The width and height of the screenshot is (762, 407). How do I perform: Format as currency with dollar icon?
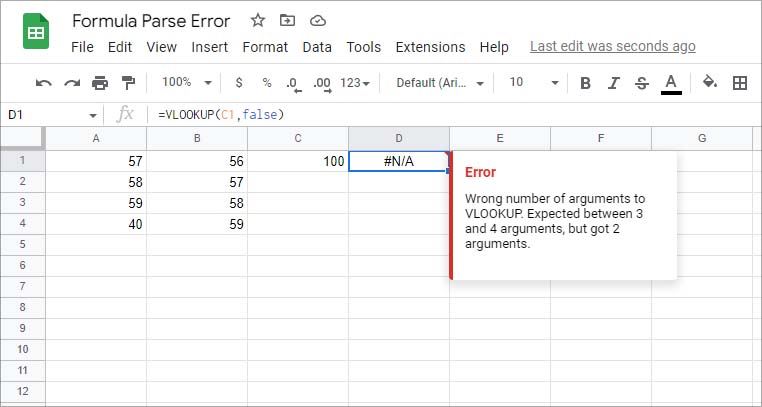[x=239, y=83]
